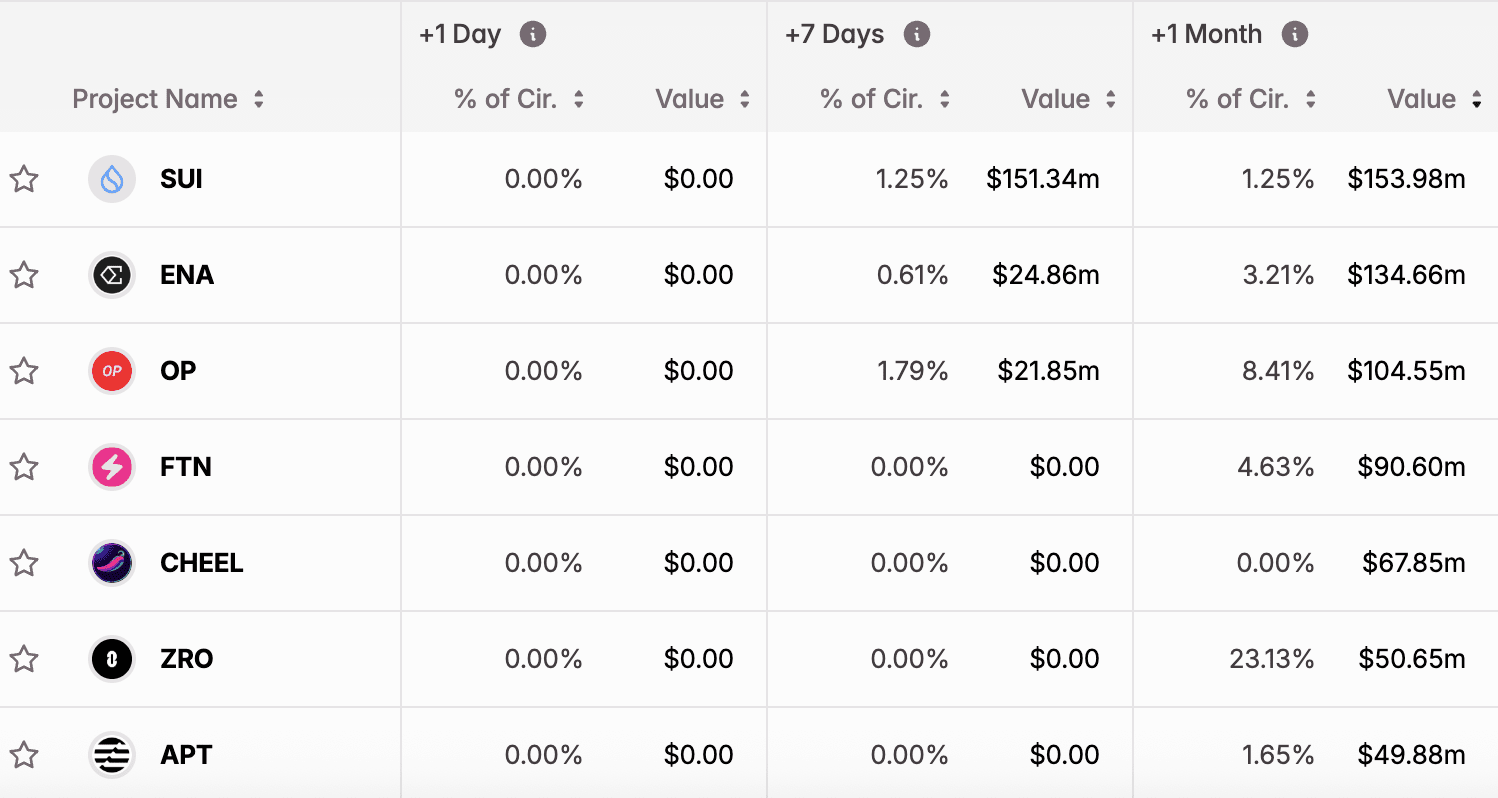Star the APT row as favorite
The width and height of the screenshot is (1498, 798).
24,754
